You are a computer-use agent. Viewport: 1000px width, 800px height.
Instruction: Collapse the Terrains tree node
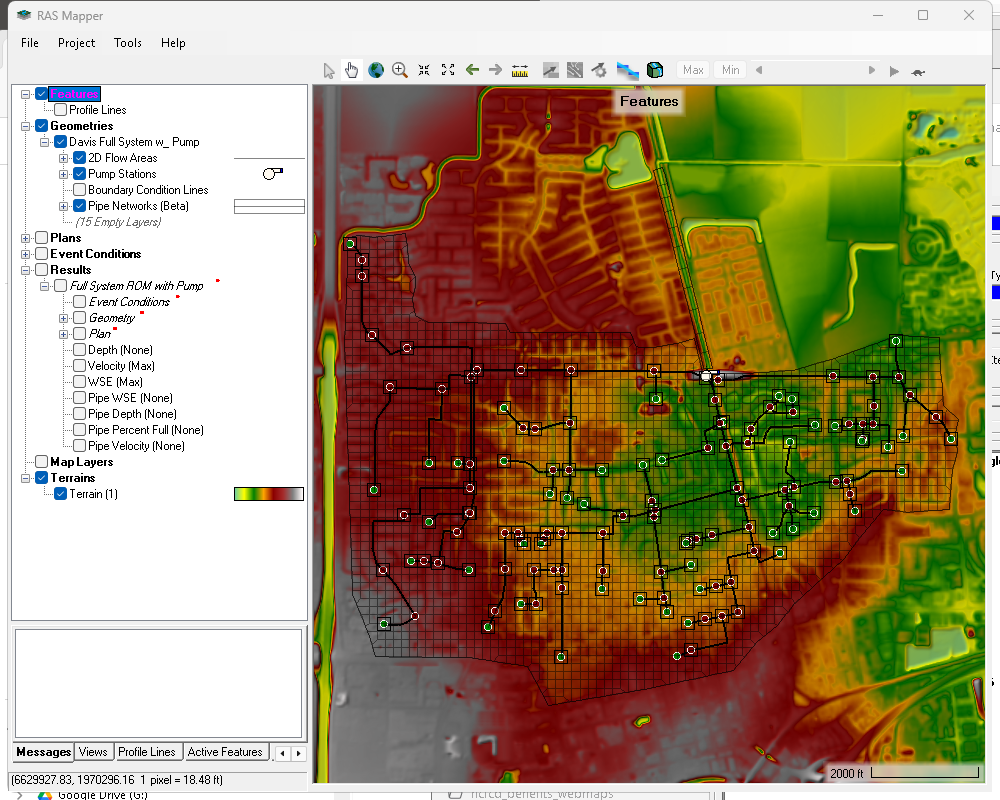pyautogui.click(x=26, y=478)
